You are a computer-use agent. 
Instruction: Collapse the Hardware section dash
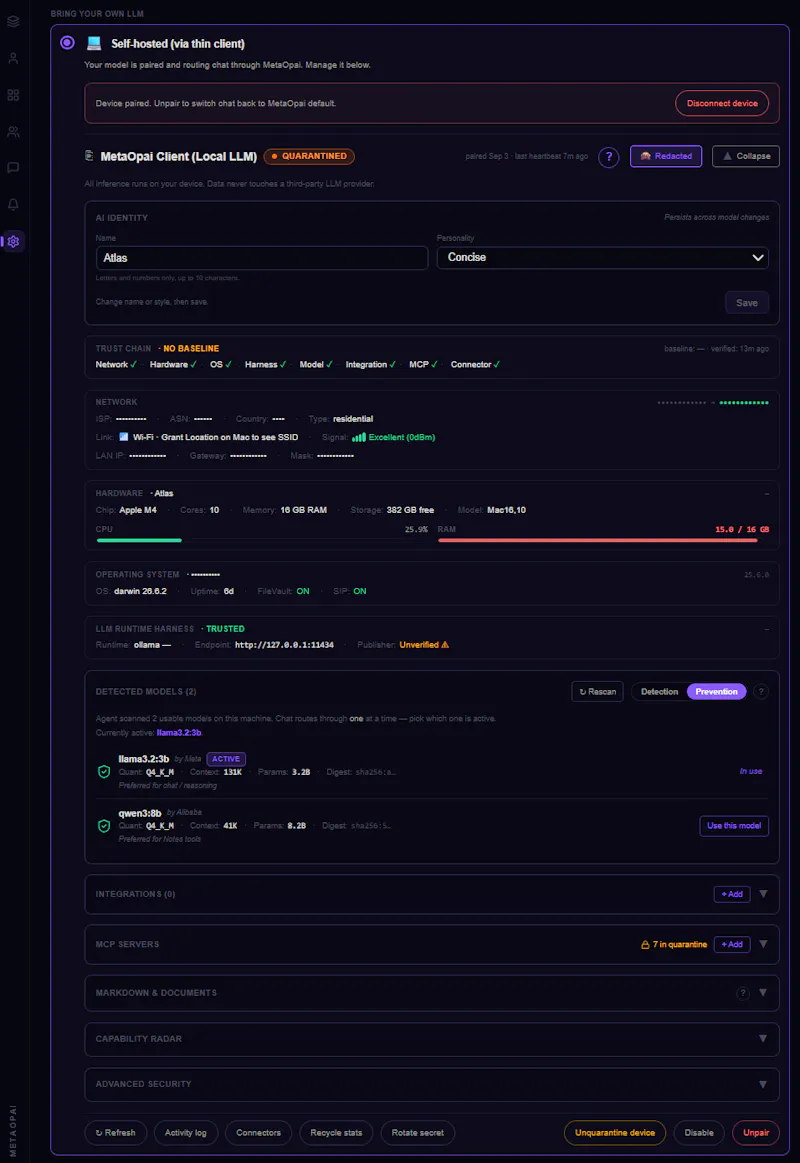coord(767,493)
